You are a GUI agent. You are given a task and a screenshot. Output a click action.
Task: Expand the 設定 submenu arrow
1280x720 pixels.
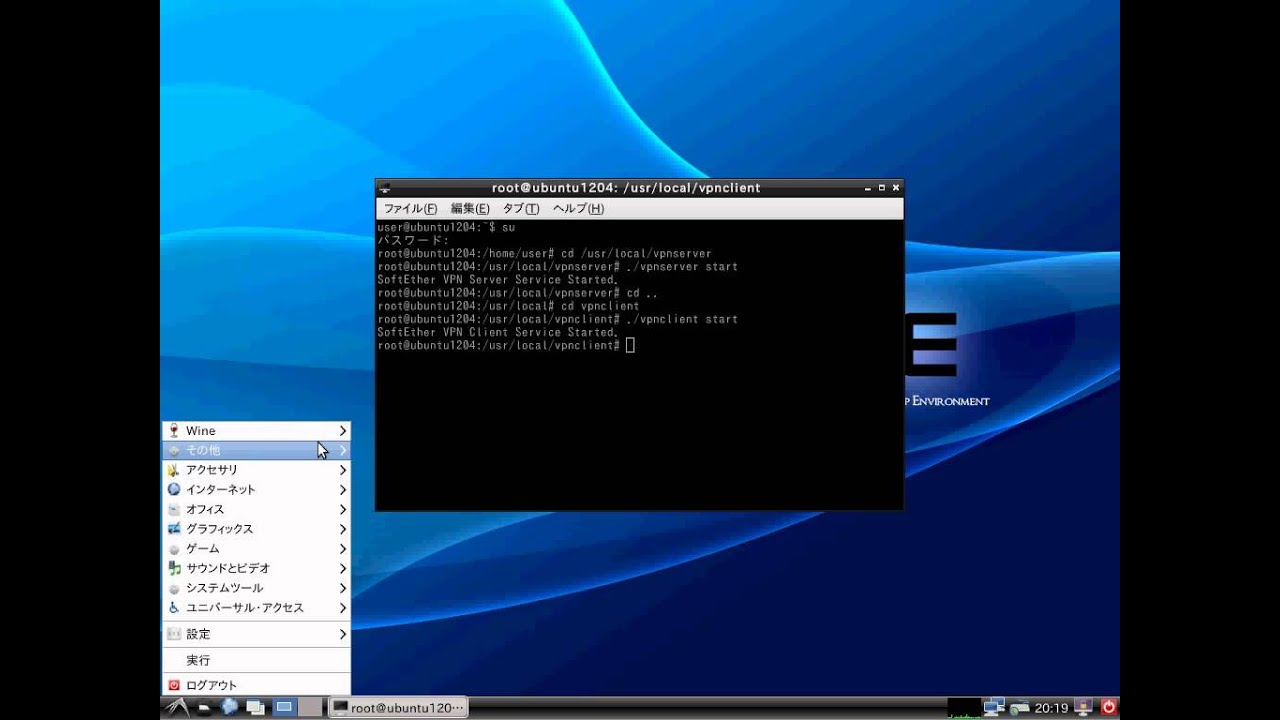pos(342,634)
